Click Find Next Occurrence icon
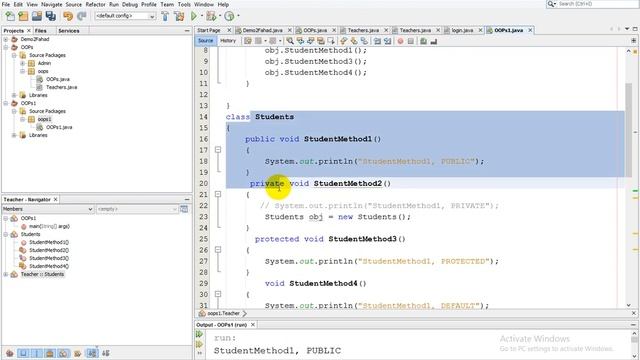 (311, 41)
